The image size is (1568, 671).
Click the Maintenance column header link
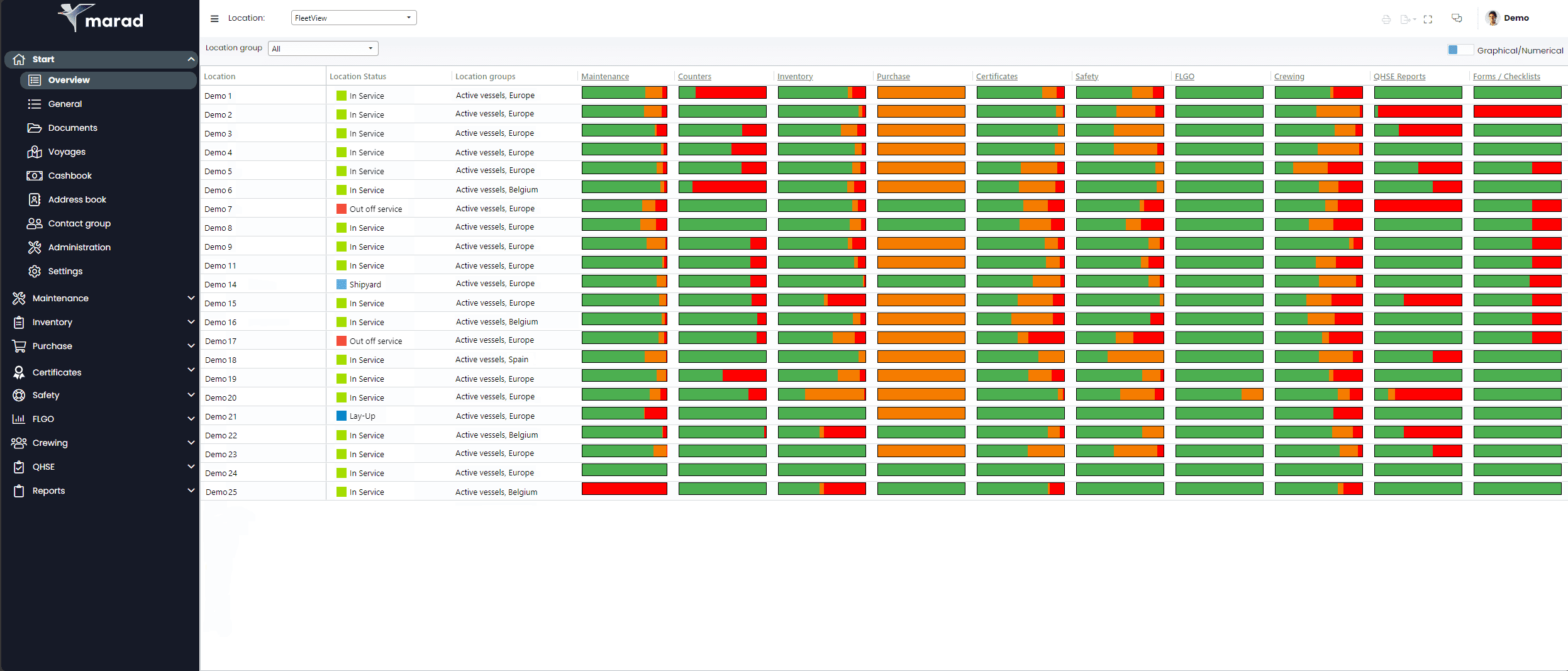point(604,76)
